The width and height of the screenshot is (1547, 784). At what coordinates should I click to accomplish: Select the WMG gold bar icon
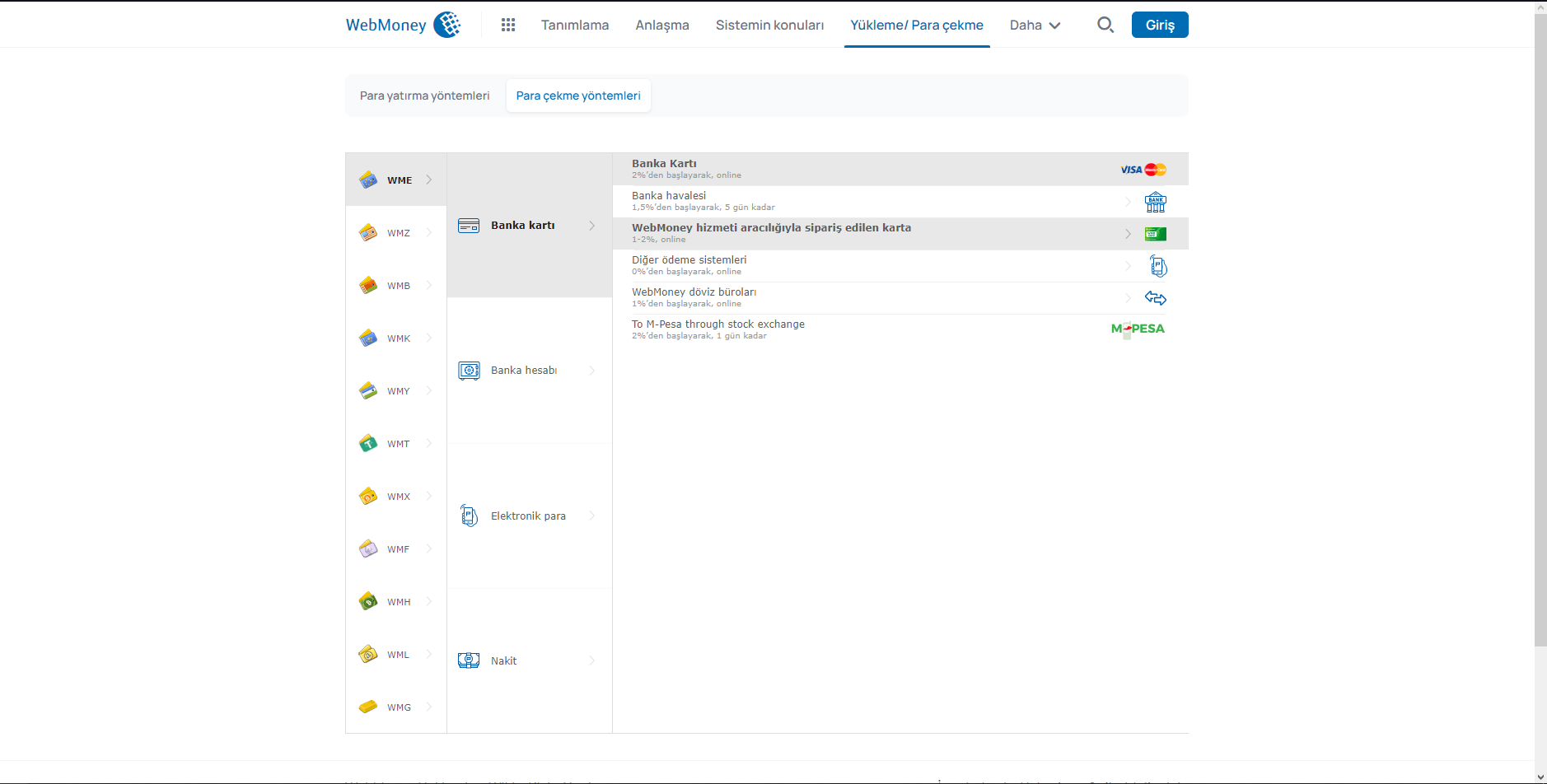coord(368,707)
